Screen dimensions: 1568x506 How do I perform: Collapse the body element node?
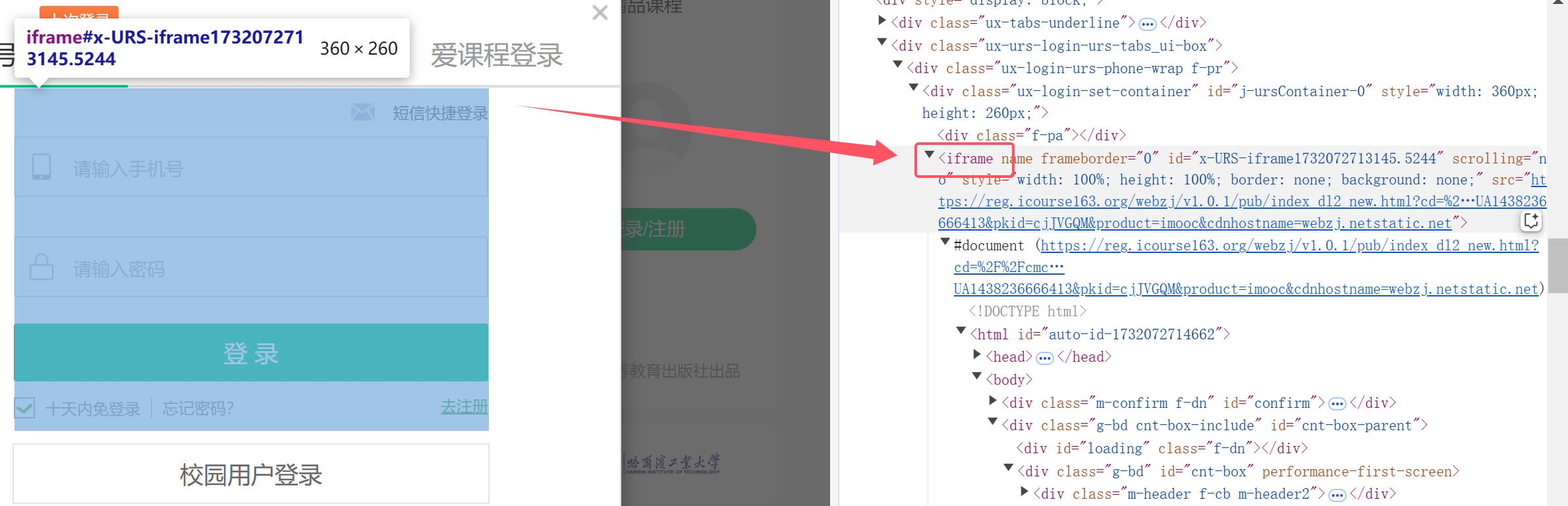point(977,376)
